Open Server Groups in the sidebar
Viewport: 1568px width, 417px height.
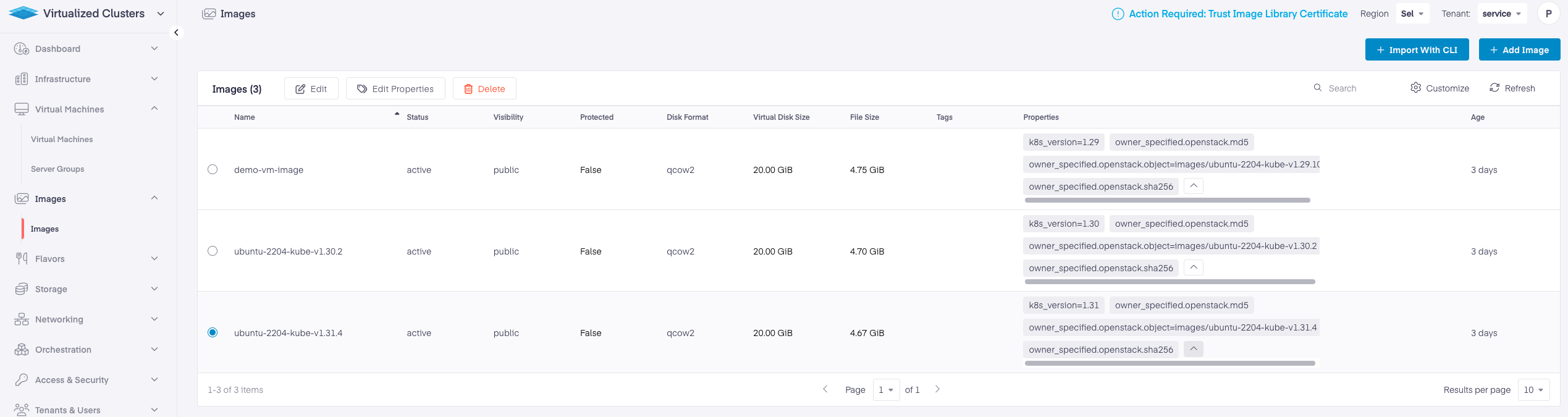pos(57,169)
